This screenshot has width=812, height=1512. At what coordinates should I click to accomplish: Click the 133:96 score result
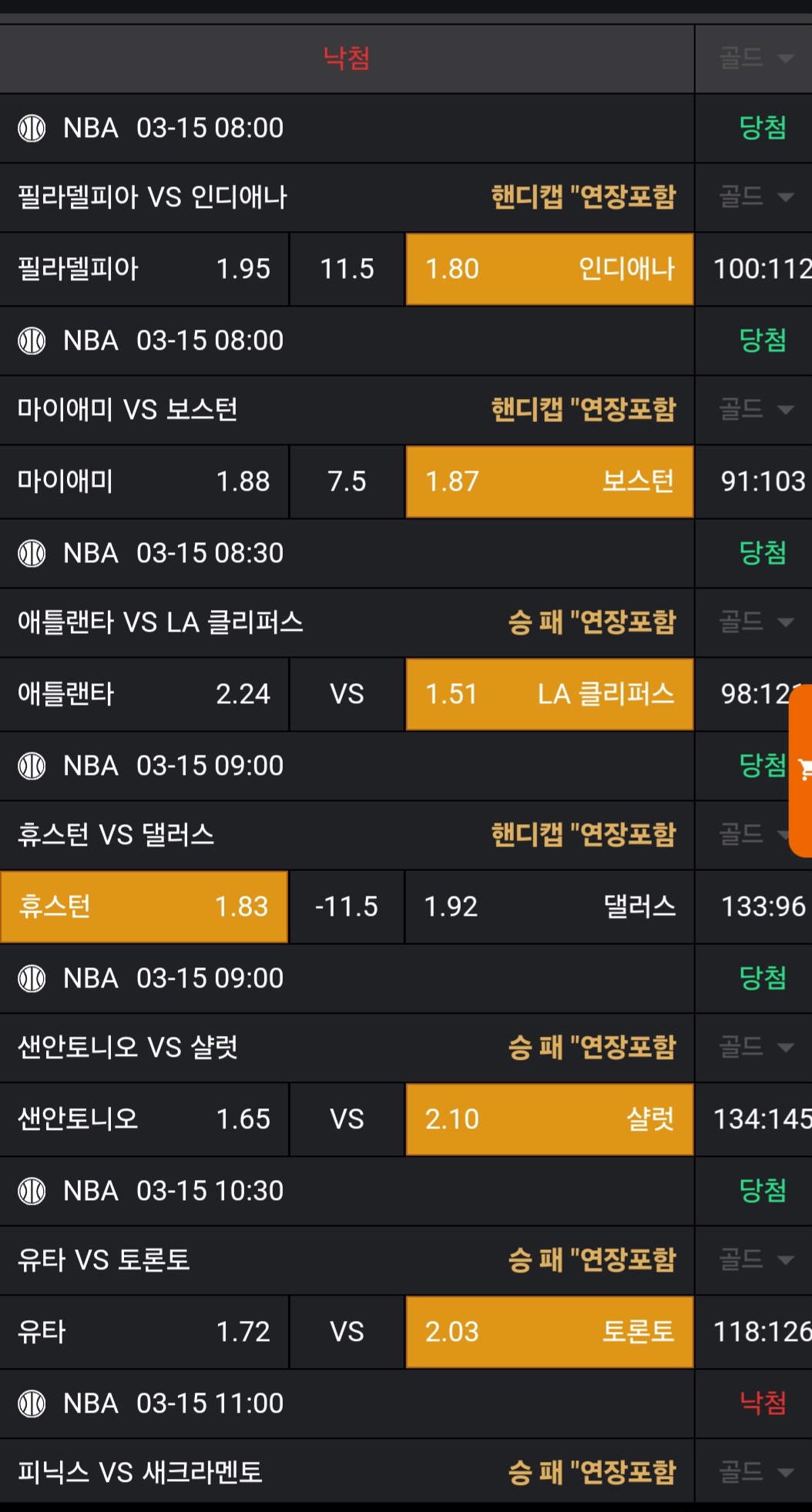(x=763, y=907)
